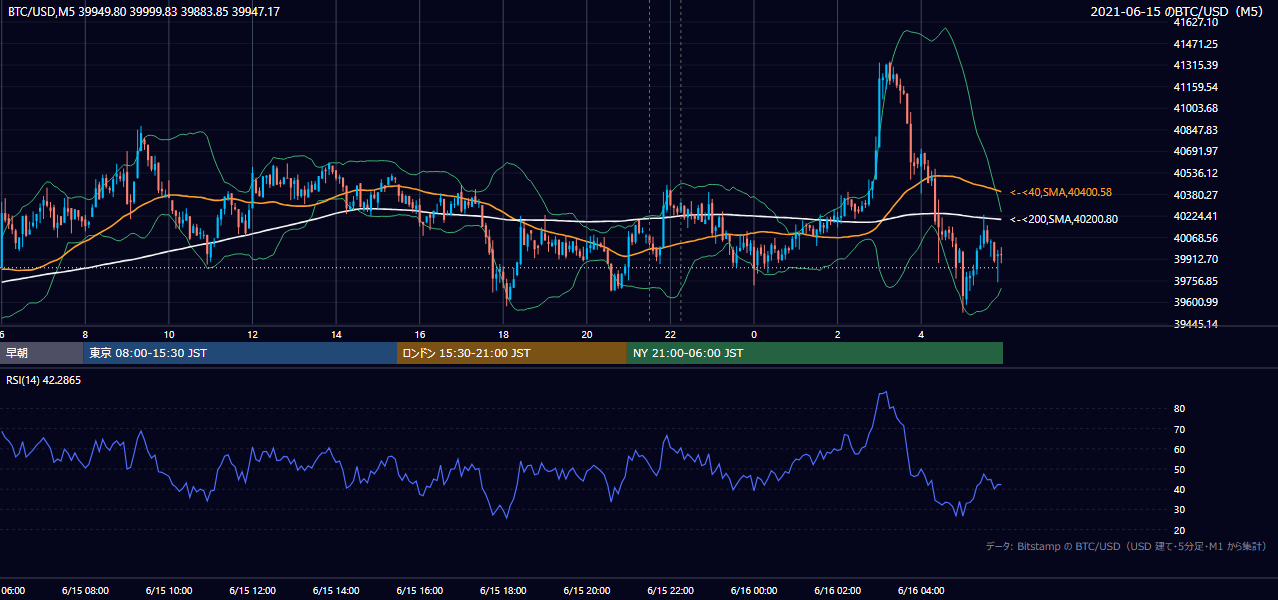Click price axis label 39756.85
Screen dimensions: 1278x600
coord(1195,281)
